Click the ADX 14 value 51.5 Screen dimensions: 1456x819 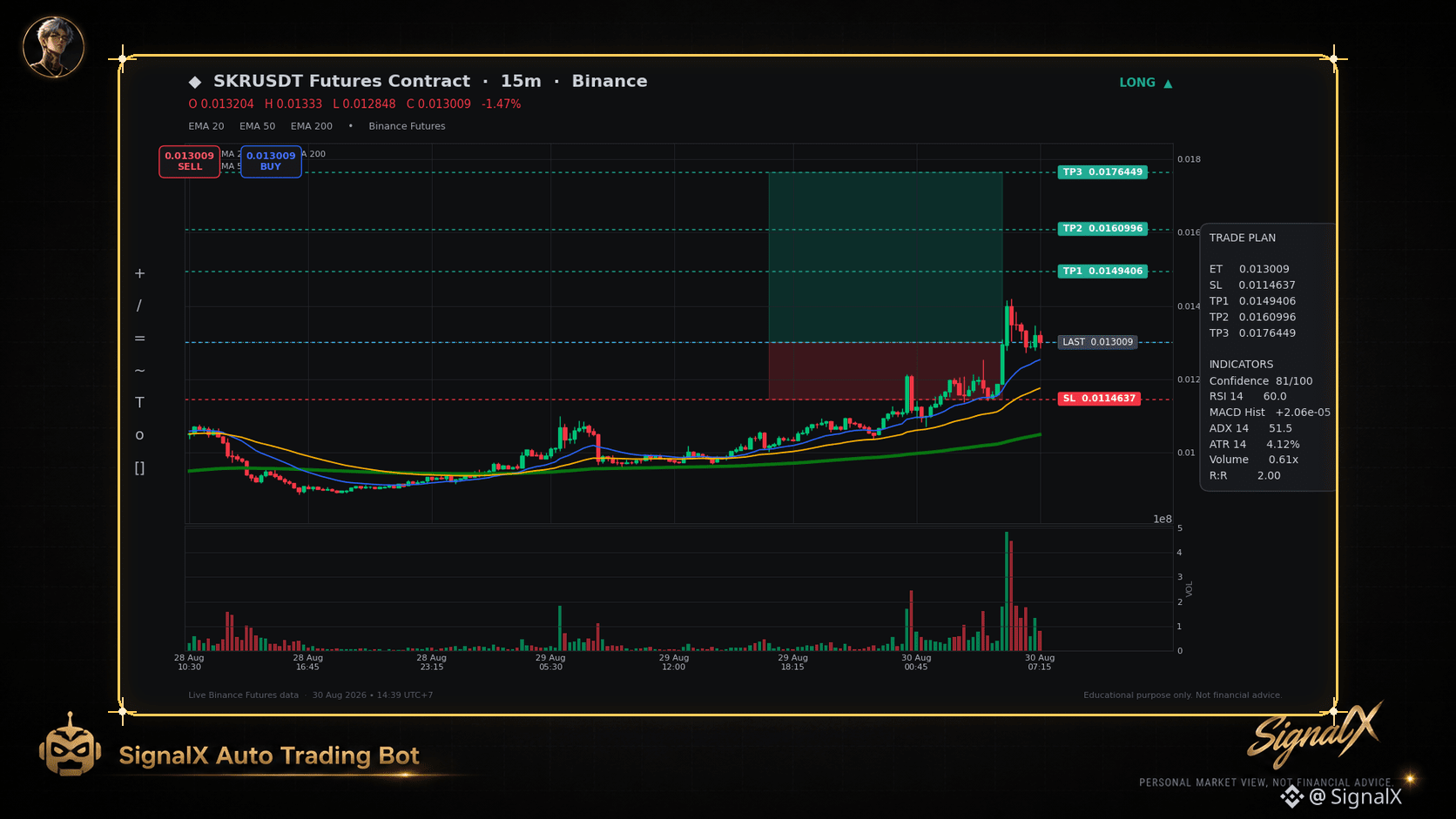click(x=1280, y=428)
